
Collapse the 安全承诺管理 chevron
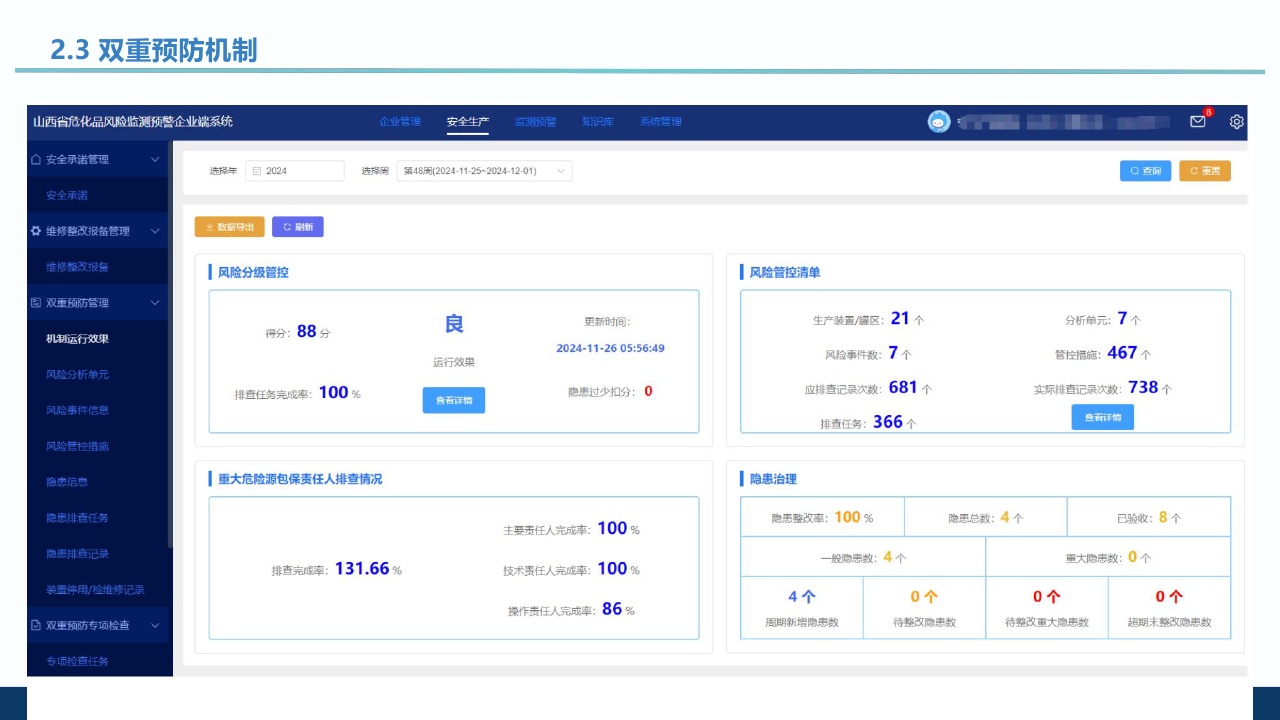[155, 159]
